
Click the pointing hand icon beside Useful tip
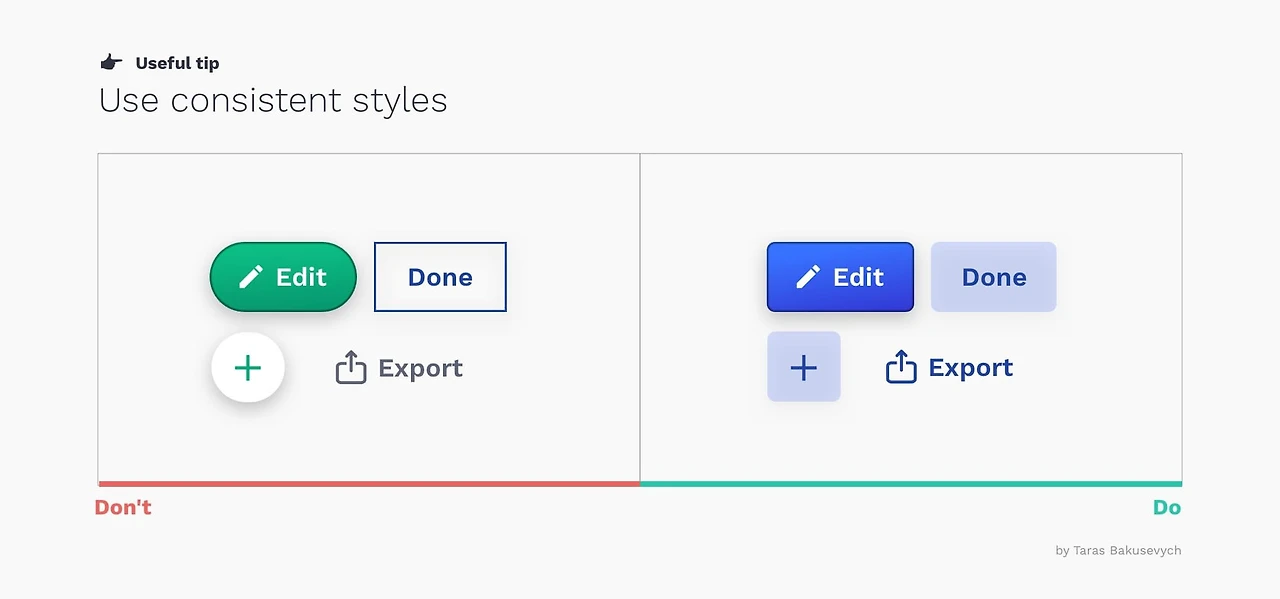tap(111, 63)
